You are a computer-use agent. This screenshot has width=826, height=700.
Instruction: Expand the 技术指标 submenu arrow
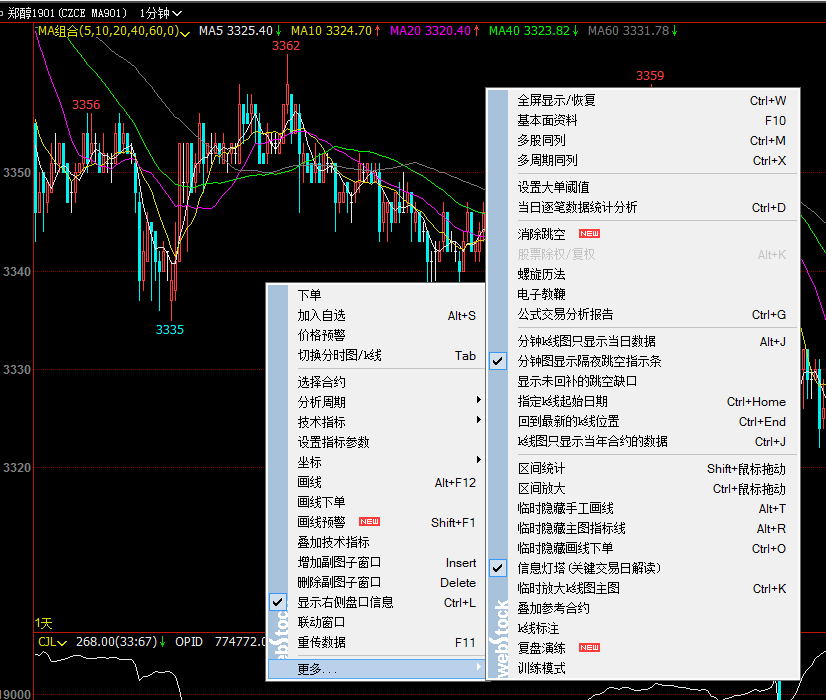(x=478, y=422)
